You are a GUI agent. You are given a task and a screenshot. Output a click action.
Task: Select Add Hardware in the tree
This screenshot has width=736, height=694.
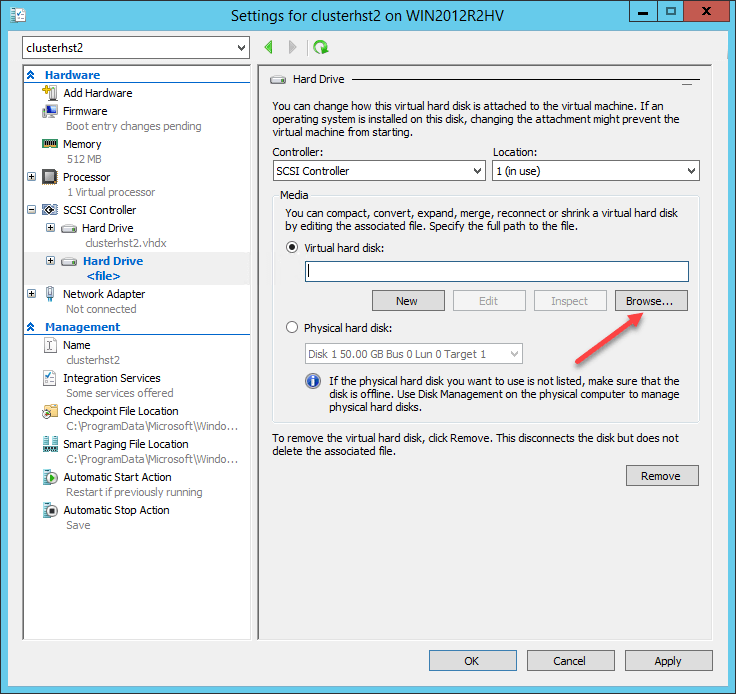pyautogui.click(x=98, y=93)
